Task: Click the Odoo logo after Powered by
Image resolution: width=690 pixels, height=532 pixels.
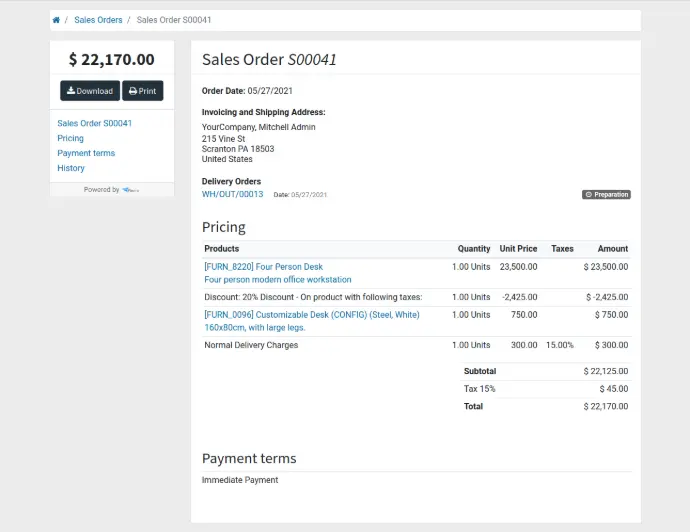Action: point(131,190)
